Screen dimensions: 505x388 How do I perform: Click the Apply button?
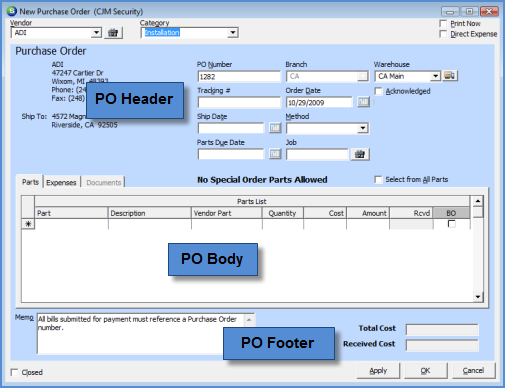coord(378,371)
